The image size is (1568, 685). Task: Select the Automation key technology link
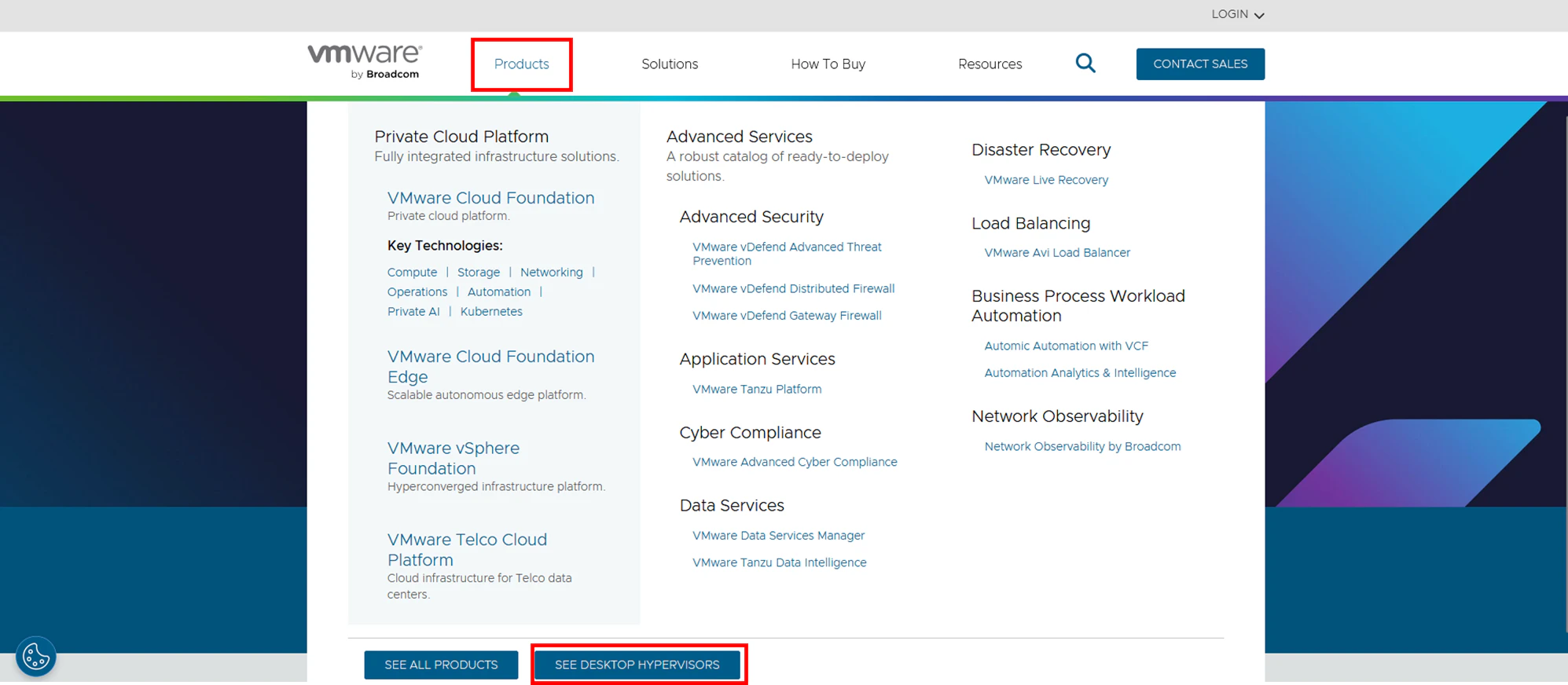[499, 292]
